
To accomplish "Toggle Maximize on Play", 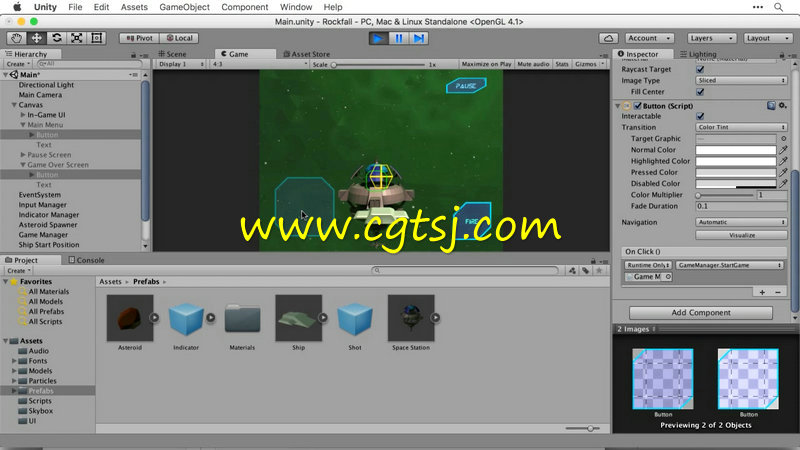I will pos(486,64).
